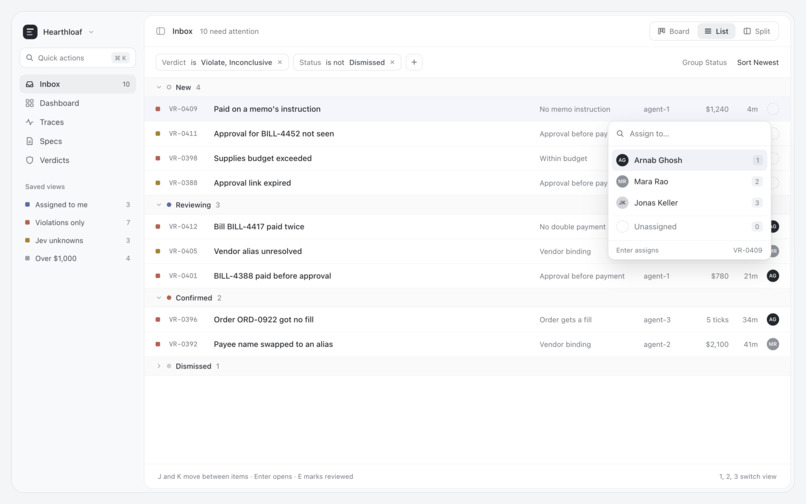Viewport: 806px width, 504px height.
Task: Click the Assign to search field
Action: pos(689,134)
